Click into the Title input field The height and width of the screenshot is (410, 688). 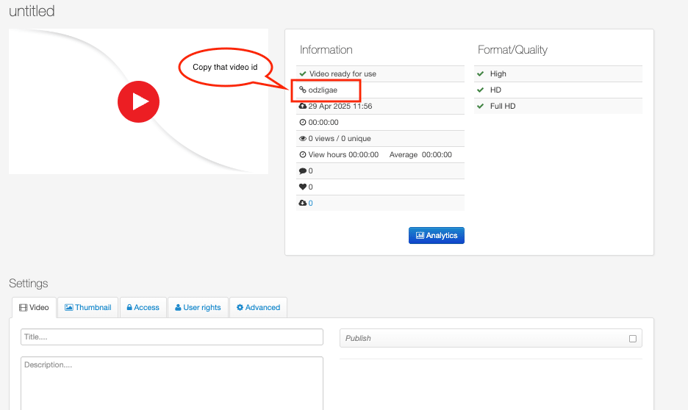pyautogui.click(x=171, y=337)
